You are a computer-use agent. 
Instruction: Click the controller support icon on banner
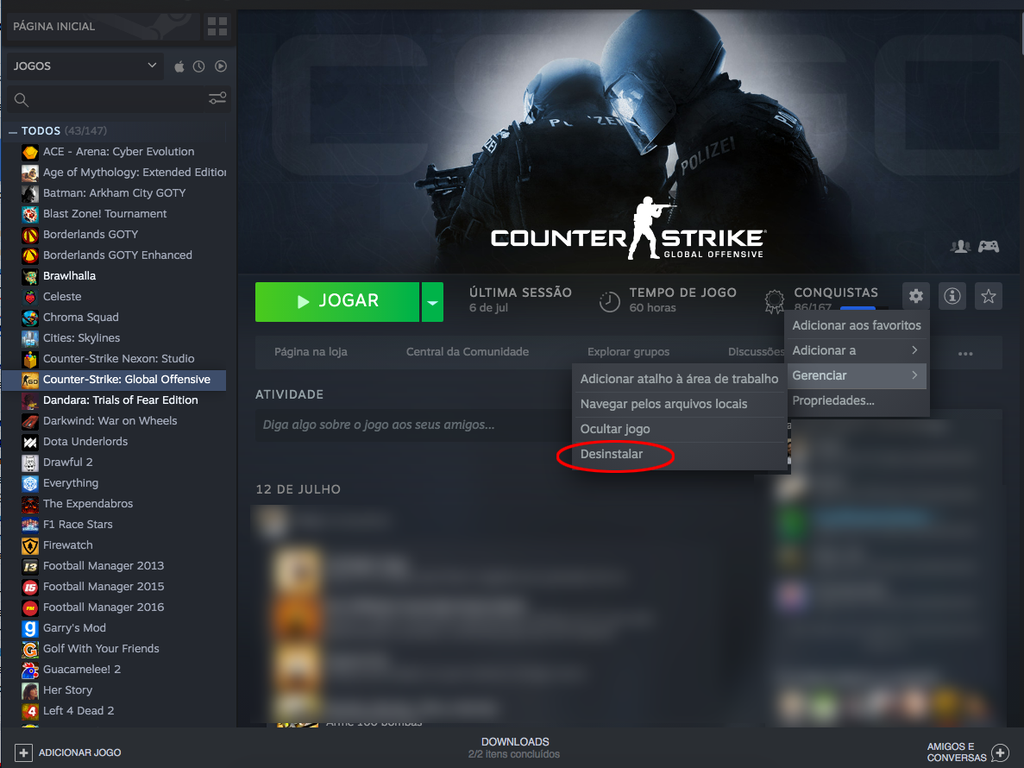click(988, 246)
